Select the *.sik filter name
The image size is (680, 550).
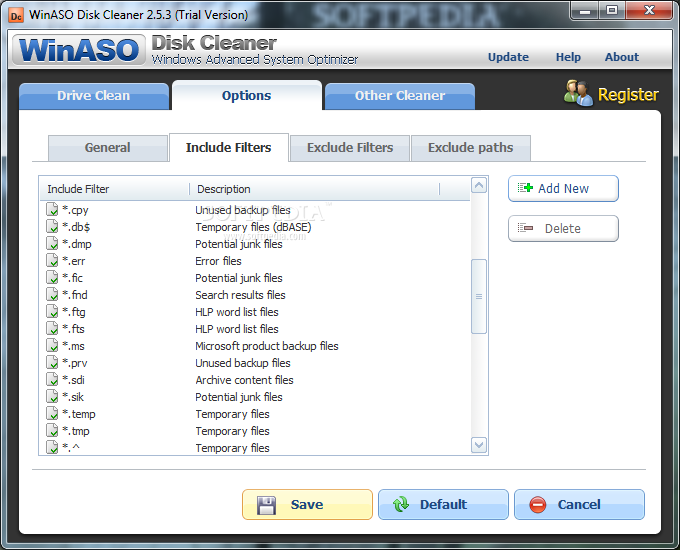(73, 397)
